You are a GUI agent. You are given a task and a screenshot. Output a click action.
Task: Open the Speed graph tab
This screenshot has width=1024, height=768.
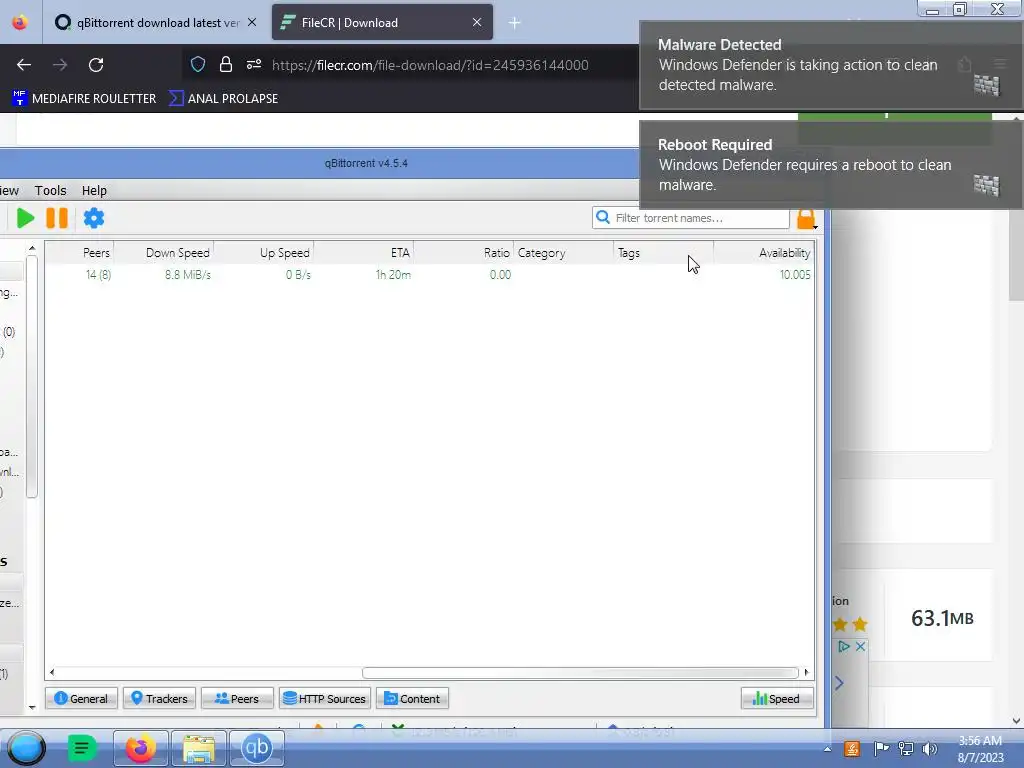click(x=777, y=699)
